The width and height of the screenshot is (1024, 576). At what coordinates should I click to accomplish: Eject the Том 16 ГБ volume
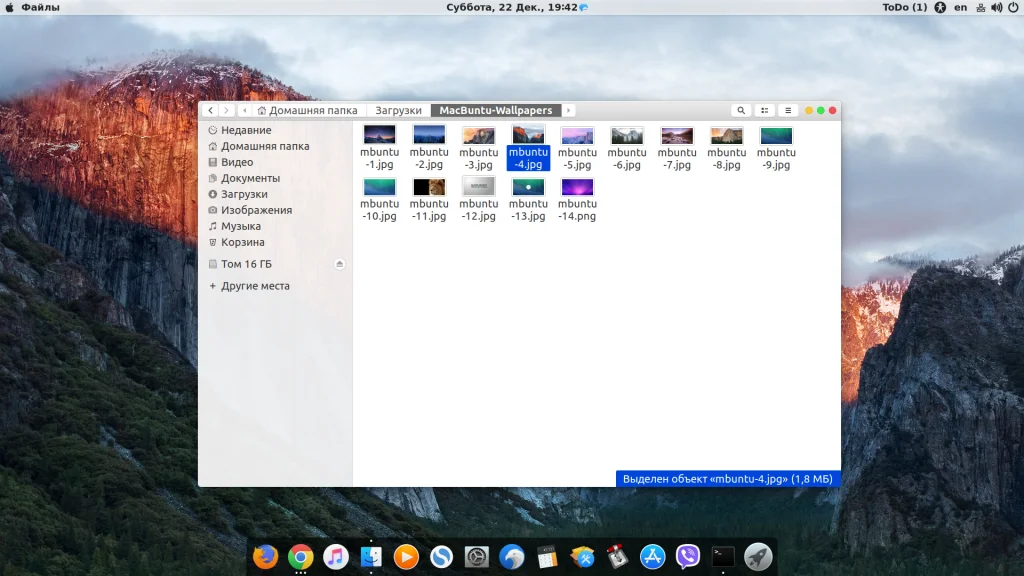point(340,264)
